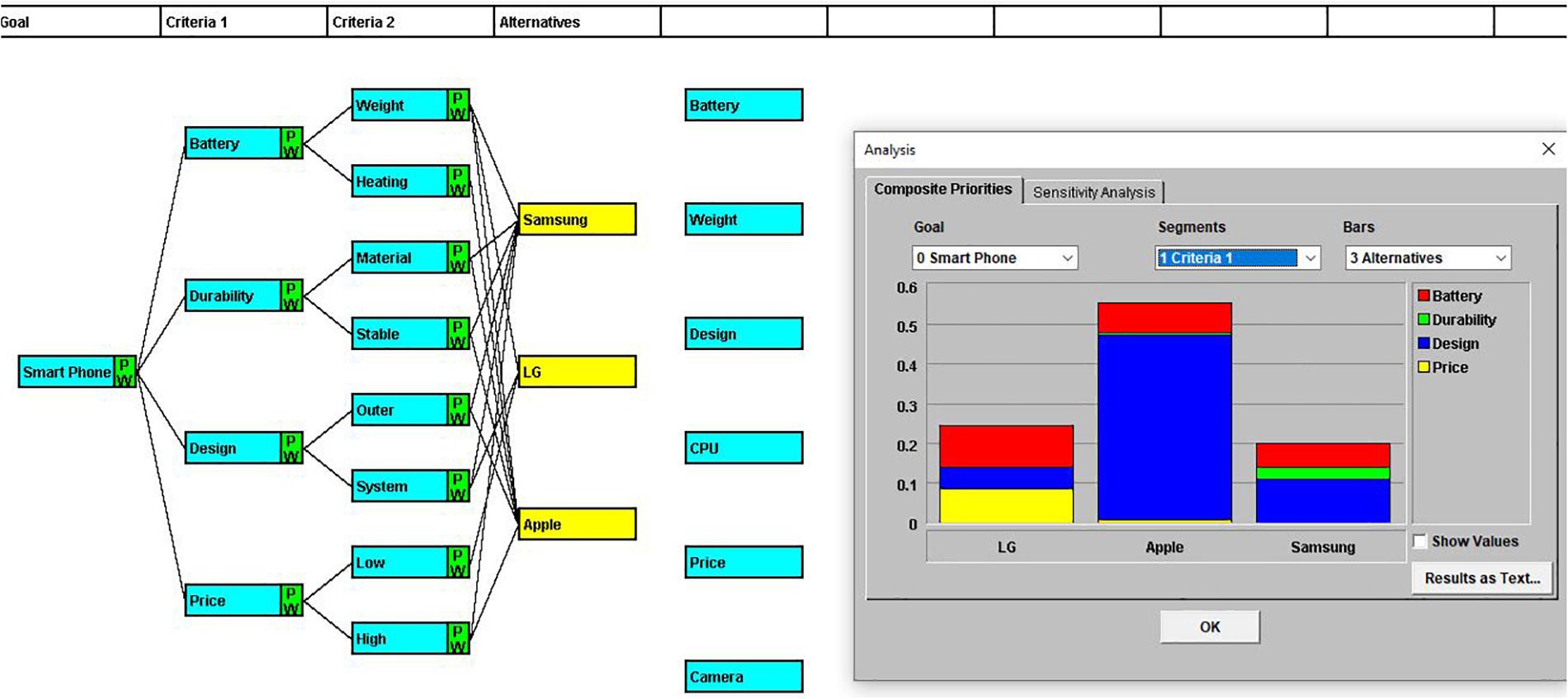The height and width of the screenshot is (699, 1568).
Task: Click the green Durability legend swatch
Action: [1424, 319]
